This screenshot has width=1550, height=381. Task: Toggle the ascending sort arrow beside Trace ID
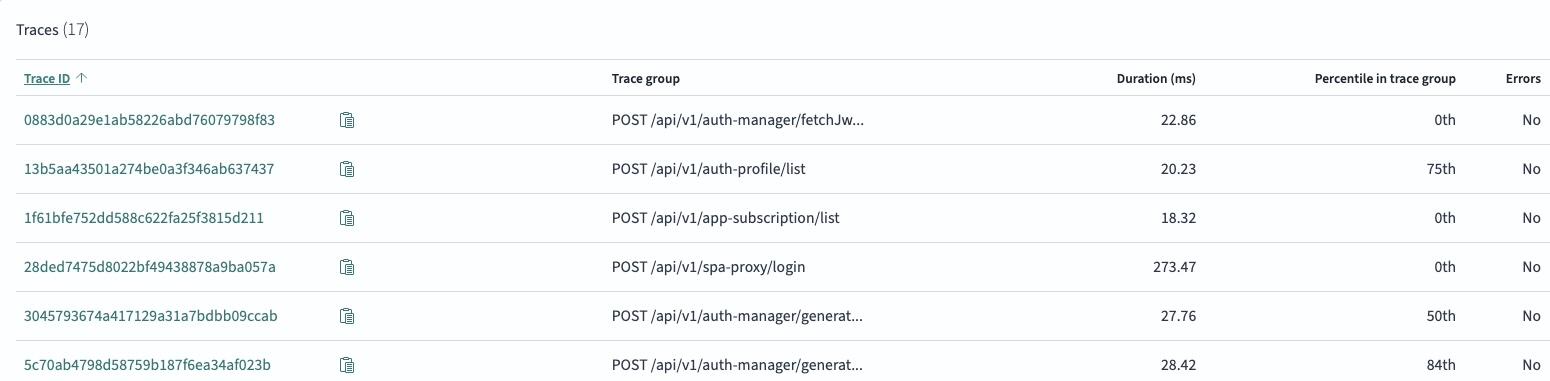click(x=81, y=78)
